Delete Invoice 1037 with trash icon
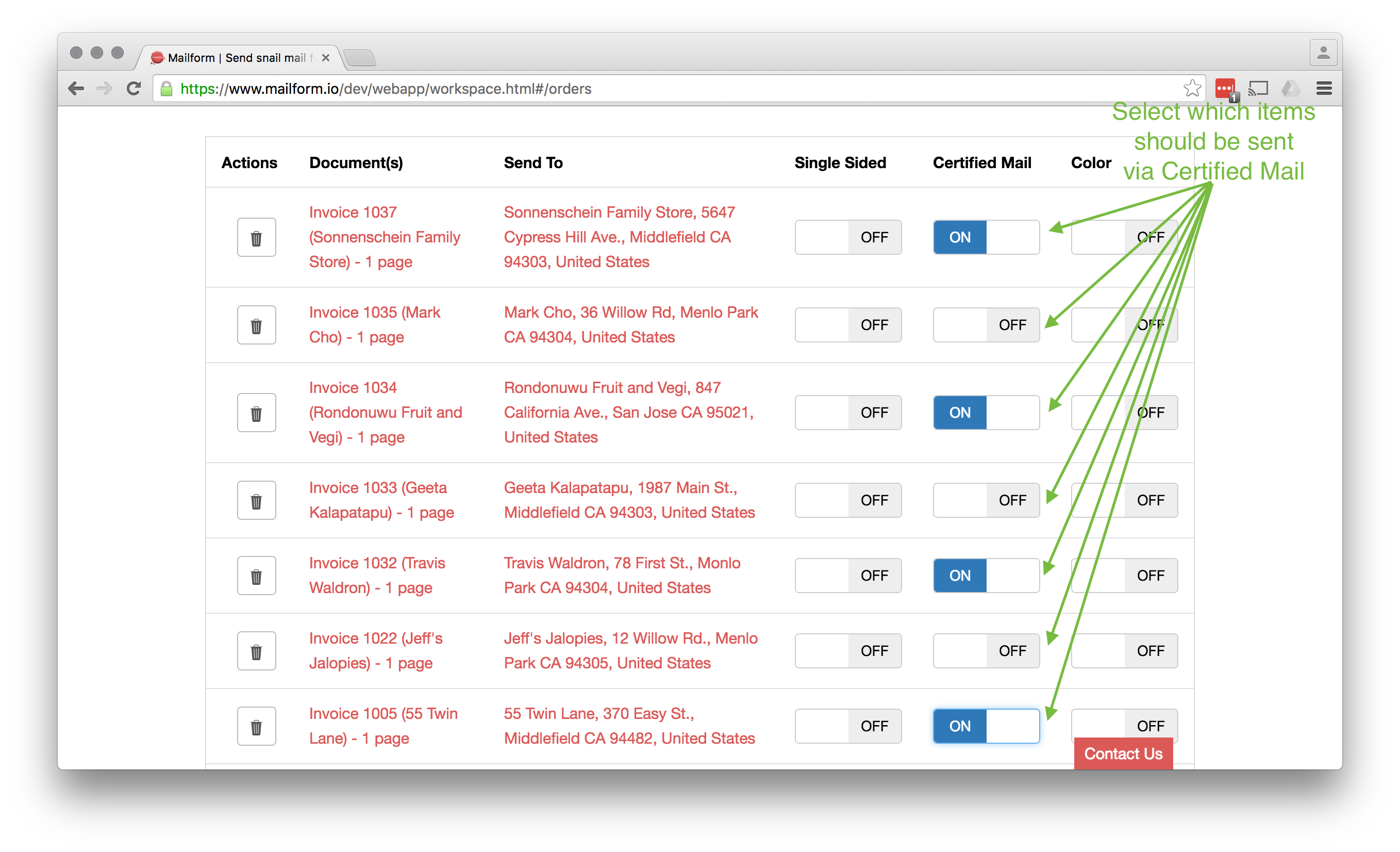Screen dimensions: 1400x852 coord(256,238)
